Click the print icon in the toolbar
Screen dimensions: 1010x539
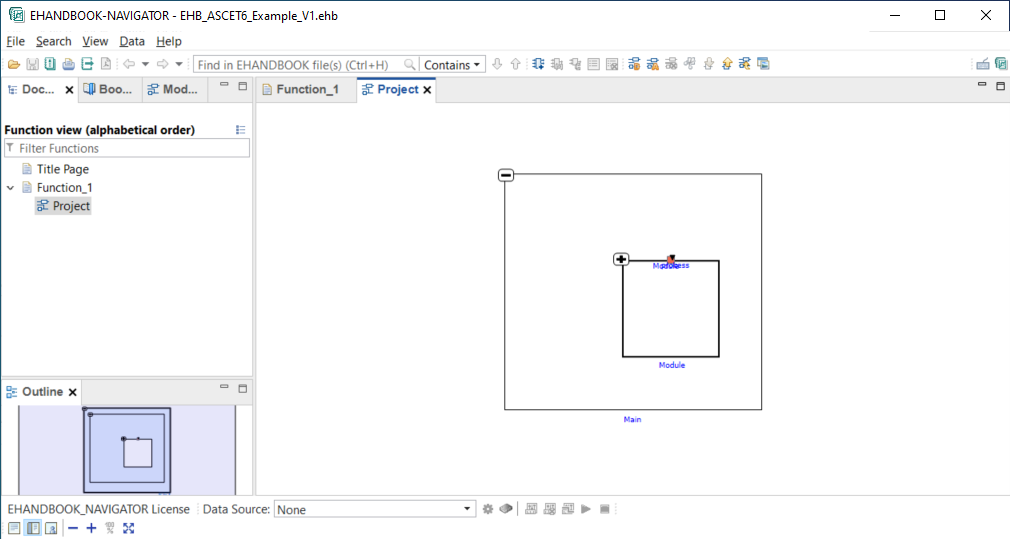click(68, 64)
